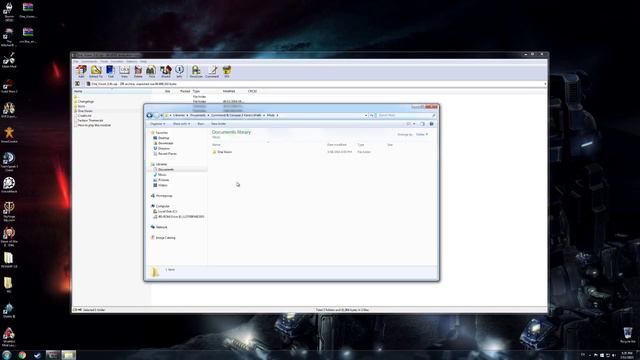
Task: Open the Options menu in WinRAR
Action: (131, 61)
